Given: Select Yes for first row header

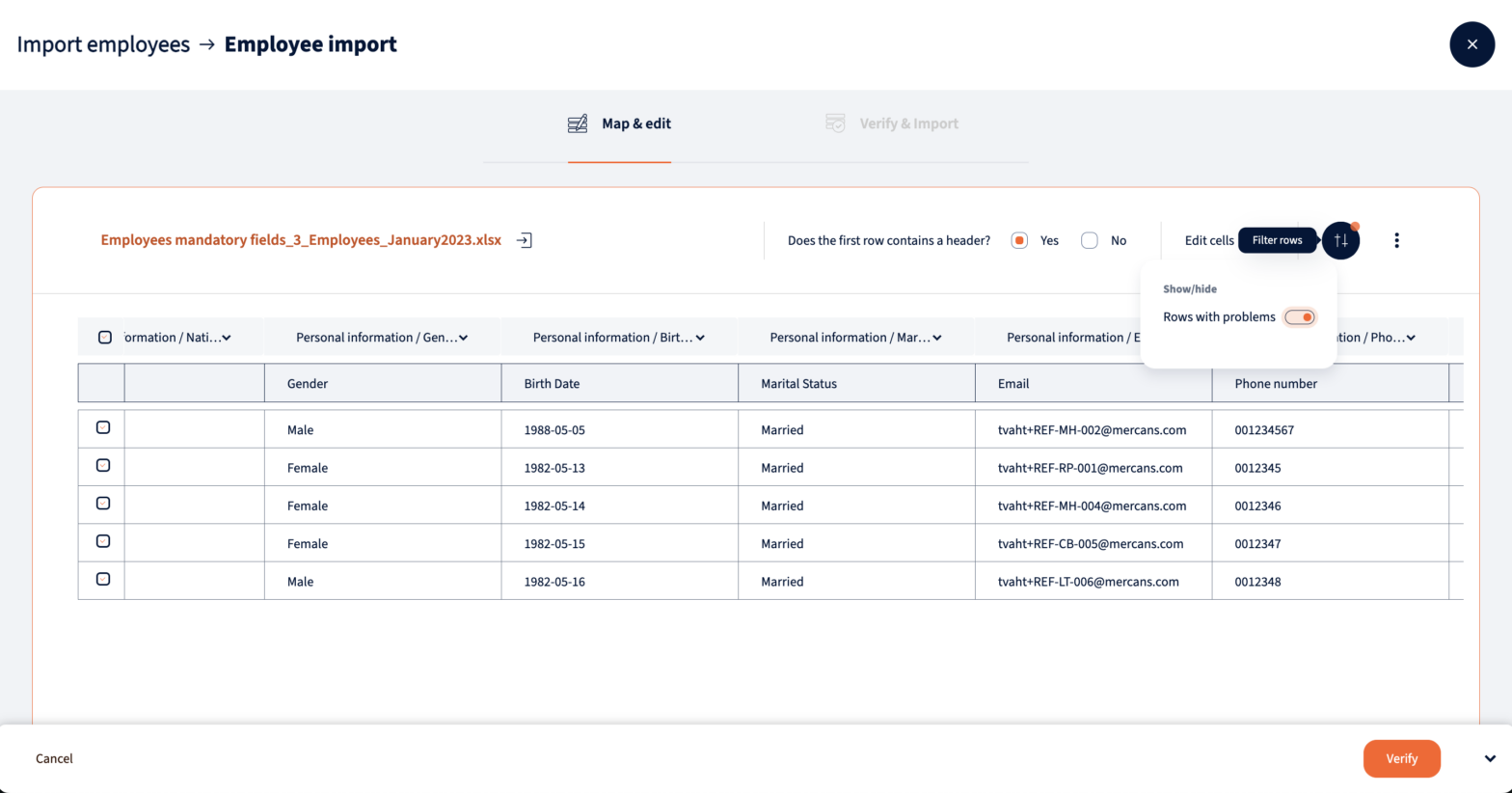Looking at the screenshot, I should click(1019, 240).
